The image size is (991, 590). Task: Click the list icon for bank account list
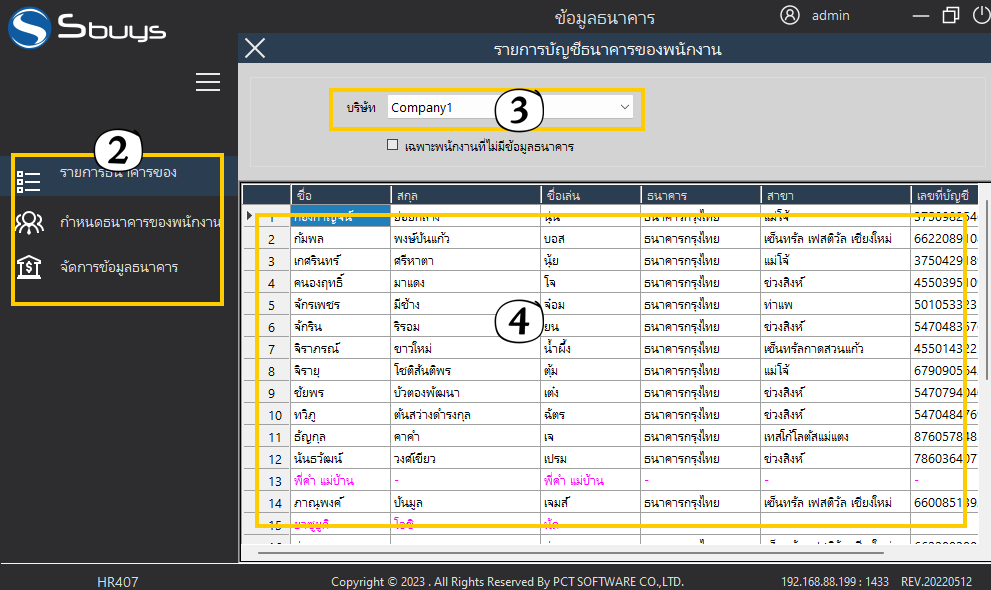pos(29,181)
